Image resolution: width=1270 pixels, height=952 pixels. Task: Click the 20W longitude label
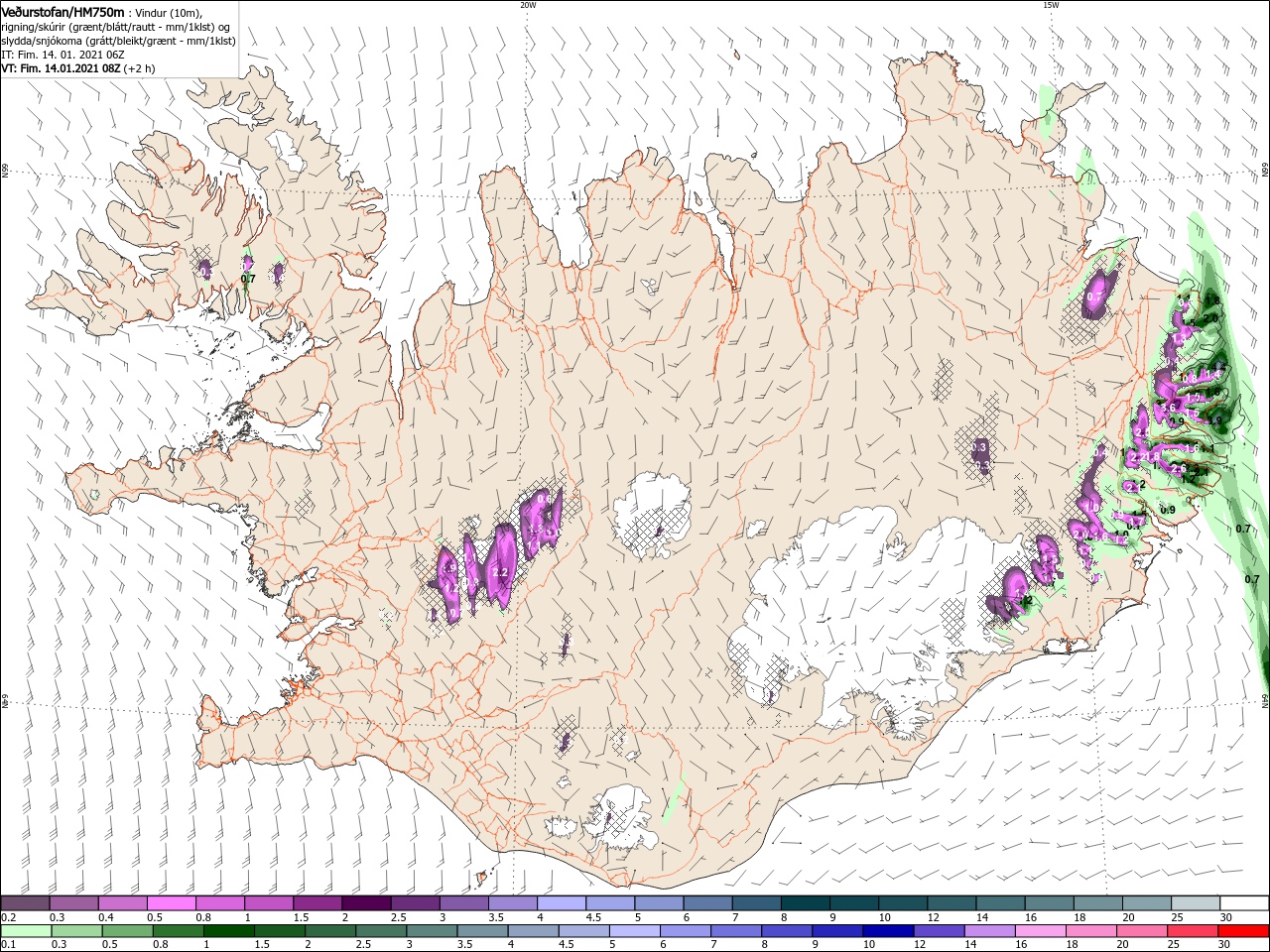pos(528,5)
